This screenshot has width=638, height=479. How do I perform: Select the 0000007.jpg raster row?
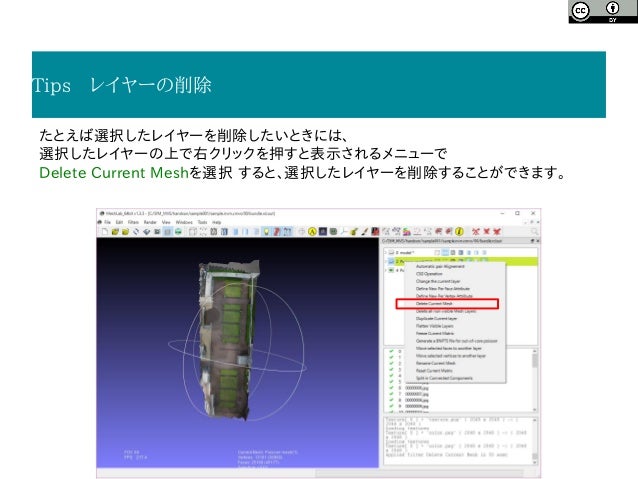(417, 394)
